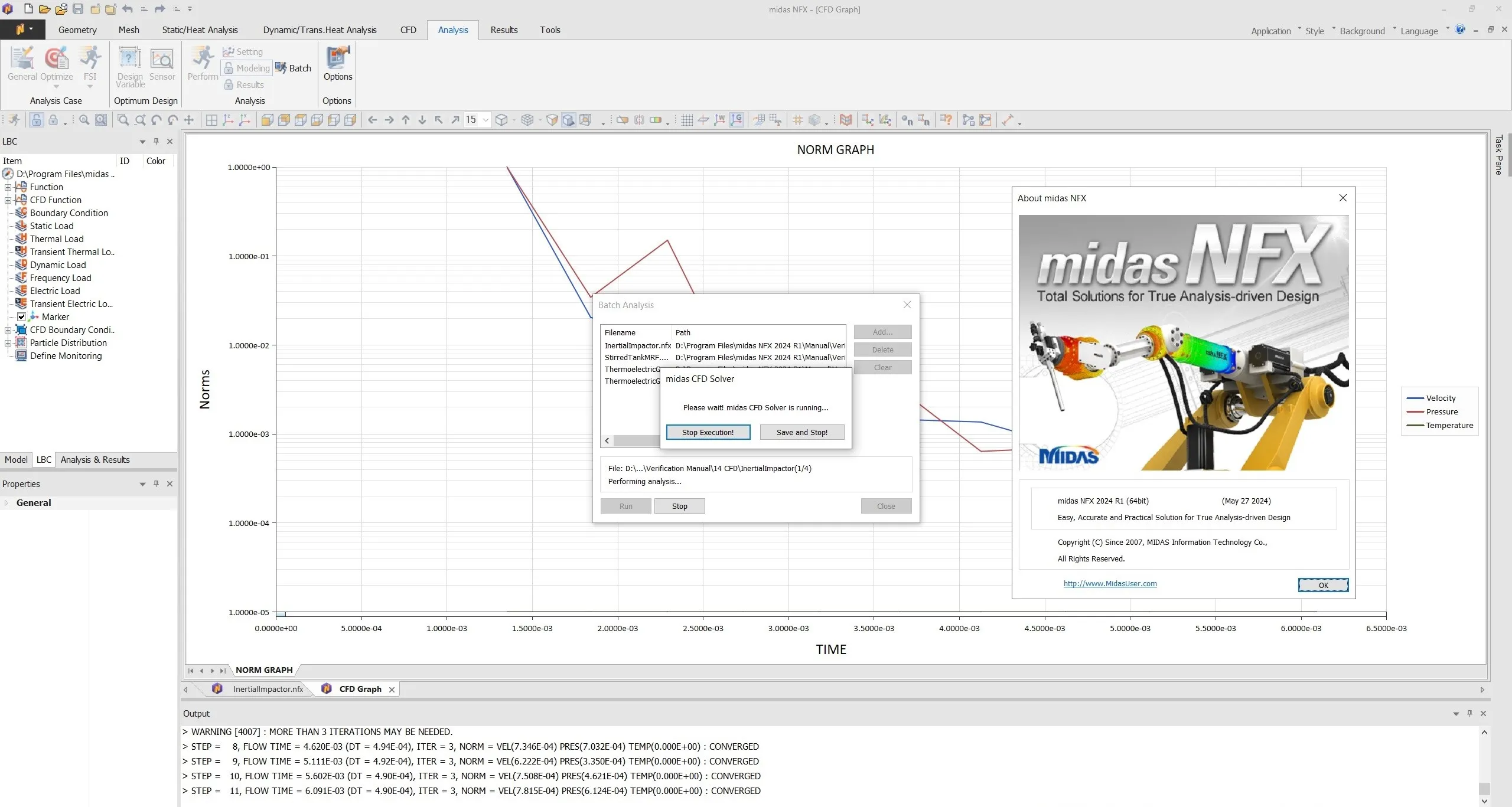Image resolution: width=1512 pixels, height=807 pixels.
Task: Click the isometric cube view icon
Action: pos(501,120)
